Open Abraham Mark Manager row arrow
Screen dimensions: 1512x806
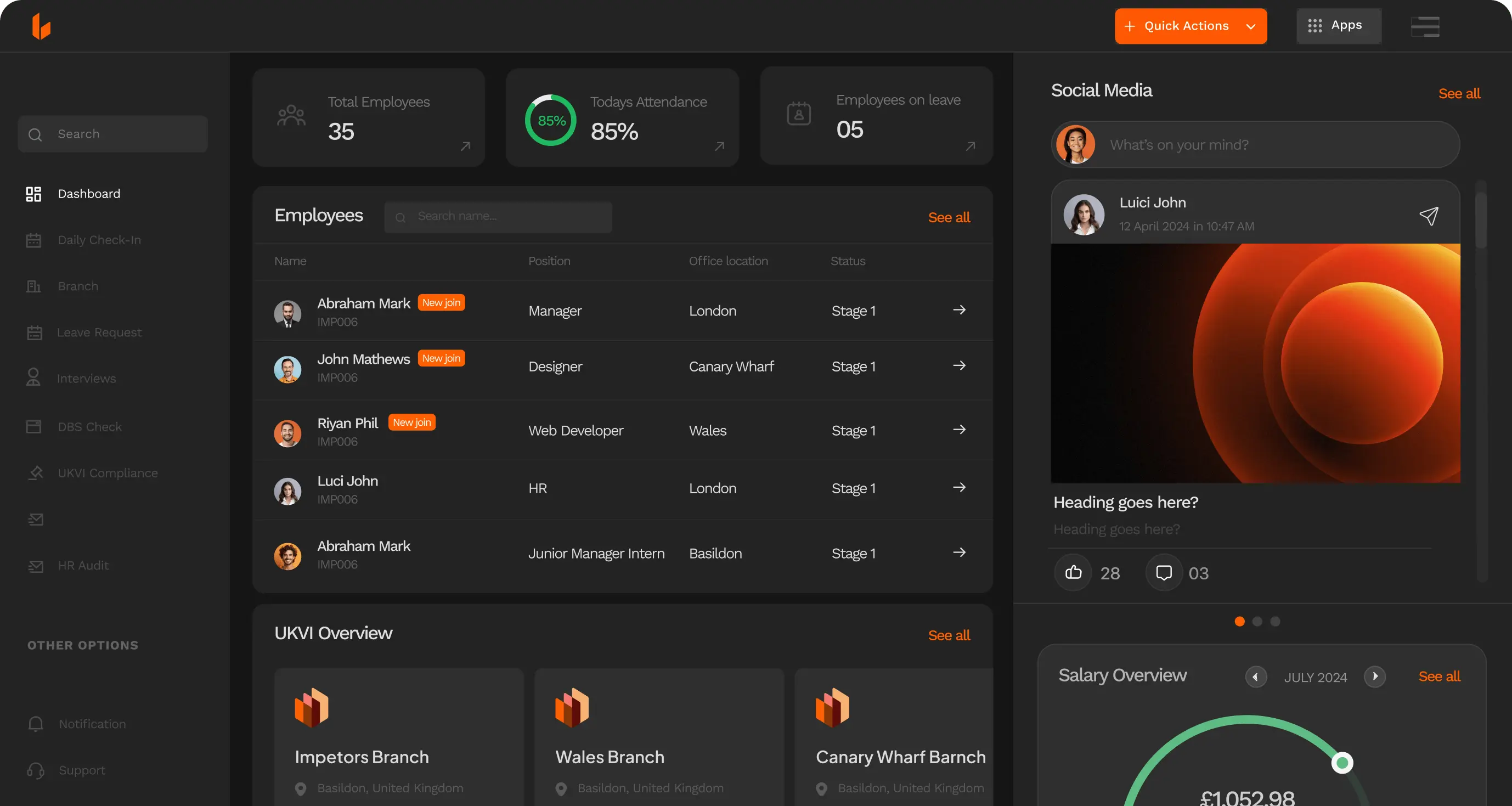point(959,310)
